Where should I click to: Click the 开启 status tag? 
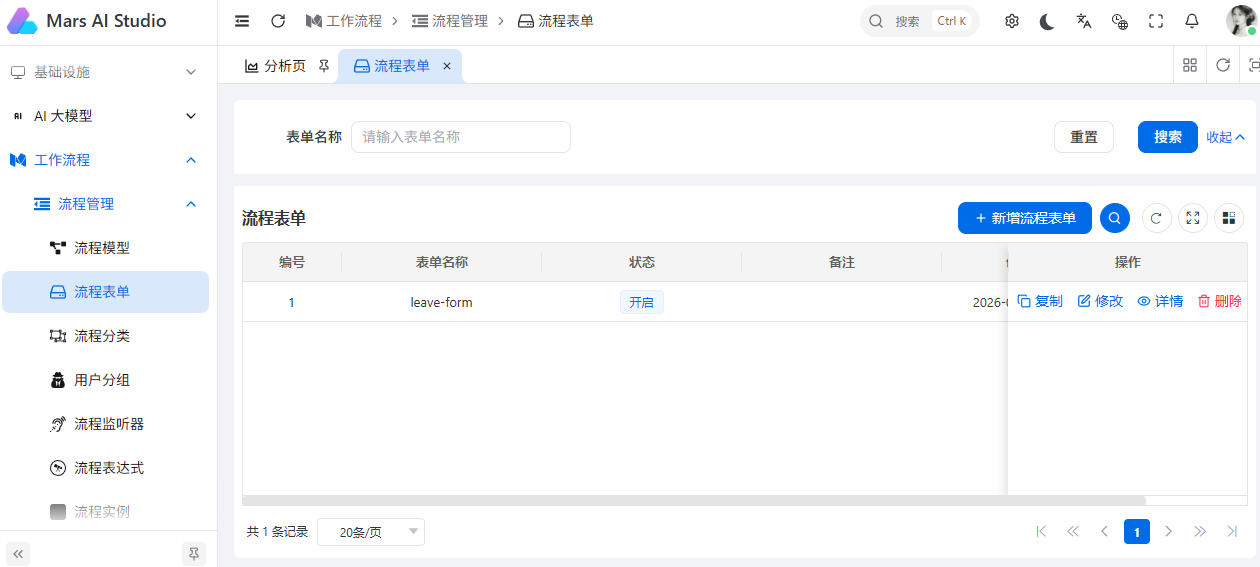tap(642, 302)
